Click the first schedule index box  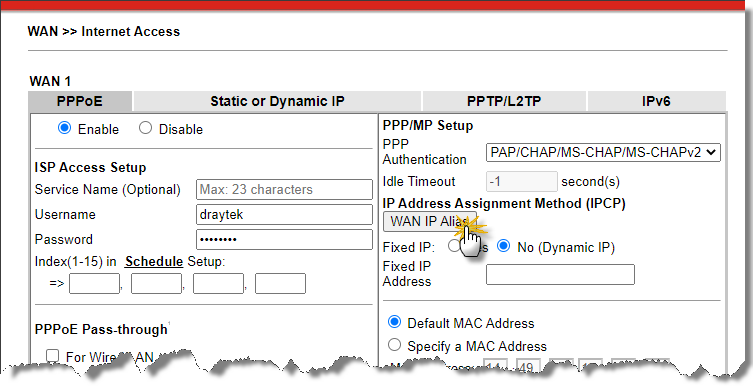(x=94, y=283)
